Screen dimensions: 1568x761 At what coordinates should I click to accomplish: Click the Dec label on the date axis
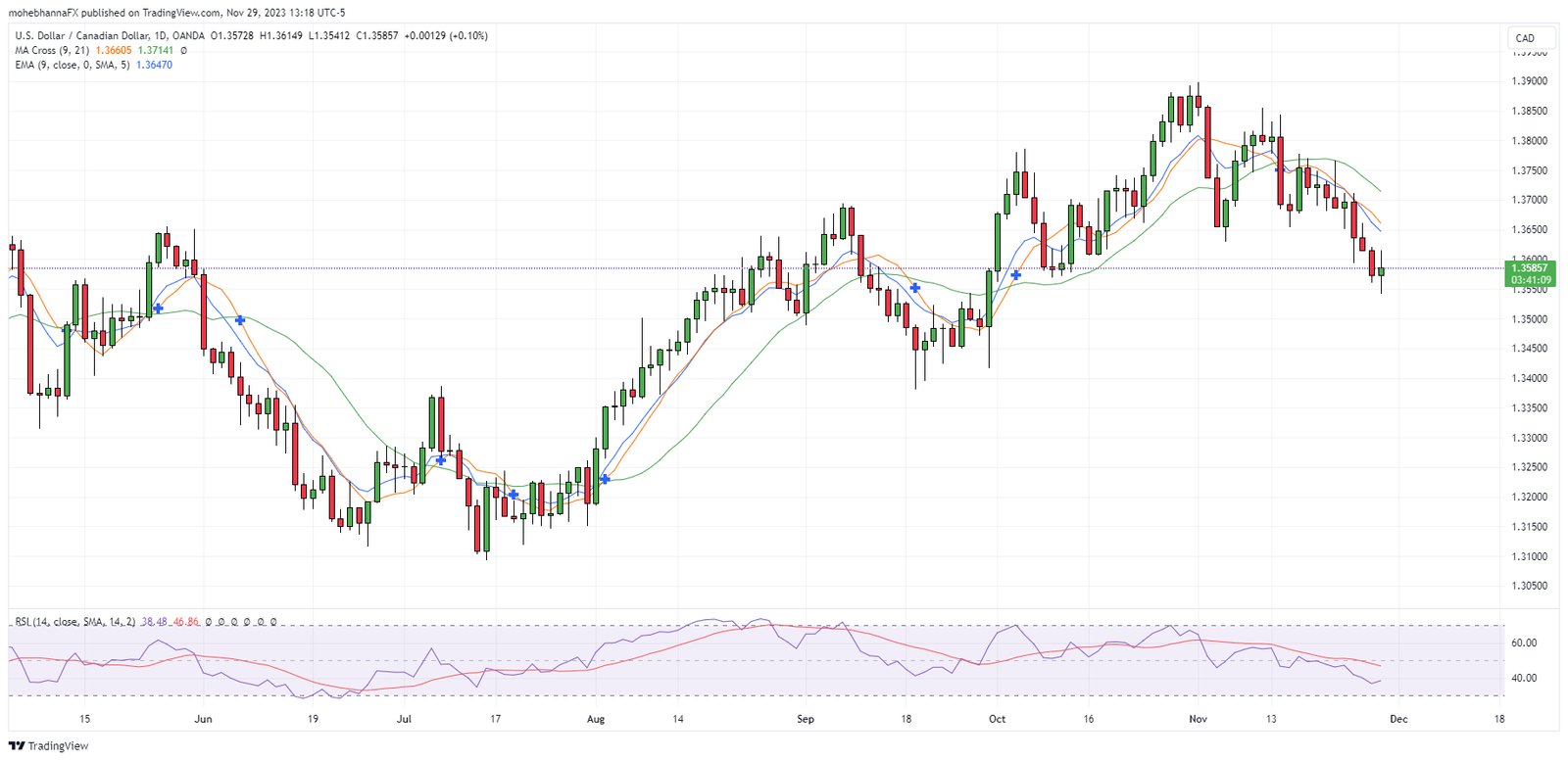(1398, 719)
